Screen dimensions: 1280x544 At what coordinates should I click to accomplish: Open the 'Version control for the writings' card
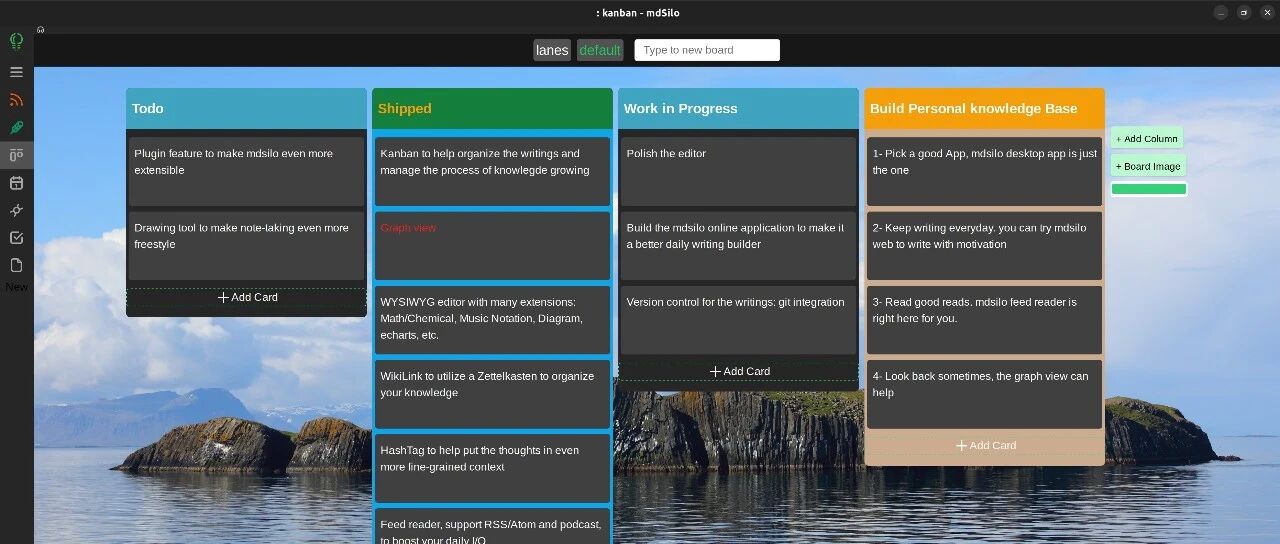[x=738, y=320]
